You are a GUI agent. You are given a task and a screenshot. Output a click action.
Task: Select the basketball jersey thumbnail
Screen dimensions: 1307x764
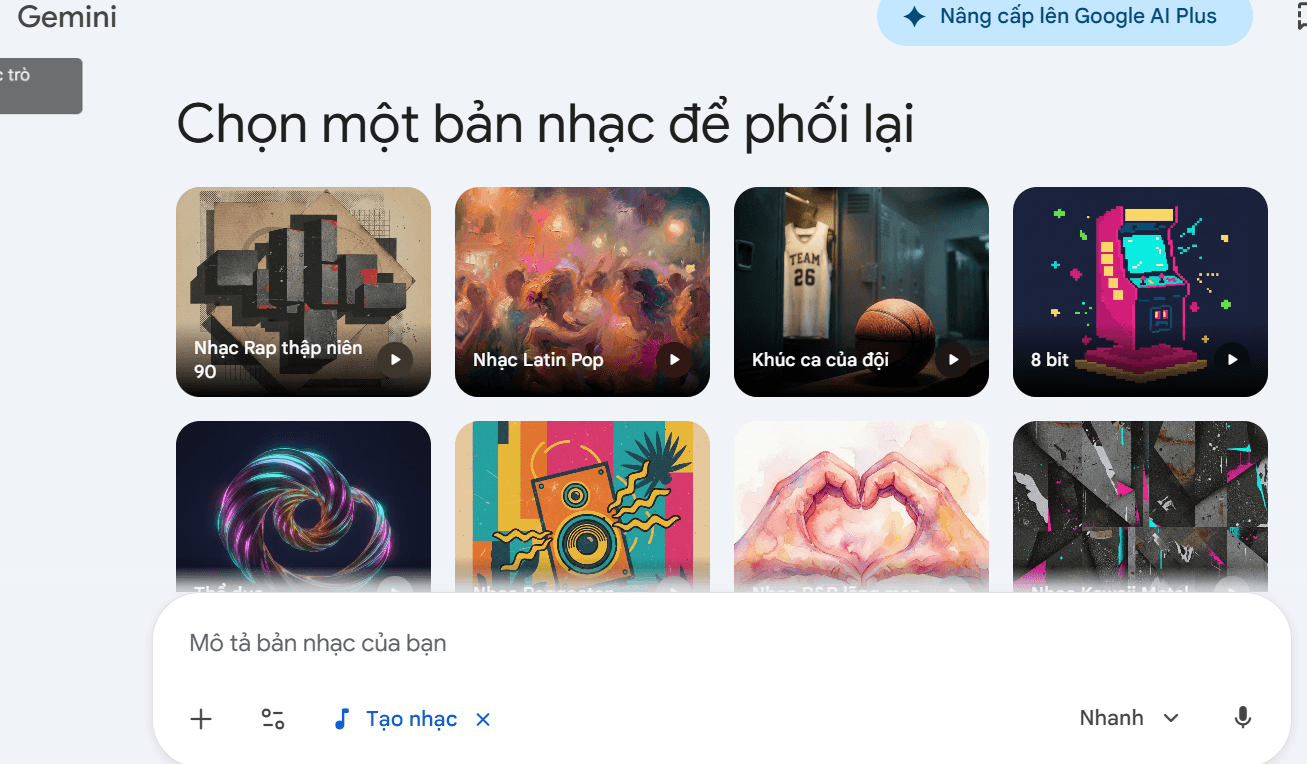[x=861, y=292]
